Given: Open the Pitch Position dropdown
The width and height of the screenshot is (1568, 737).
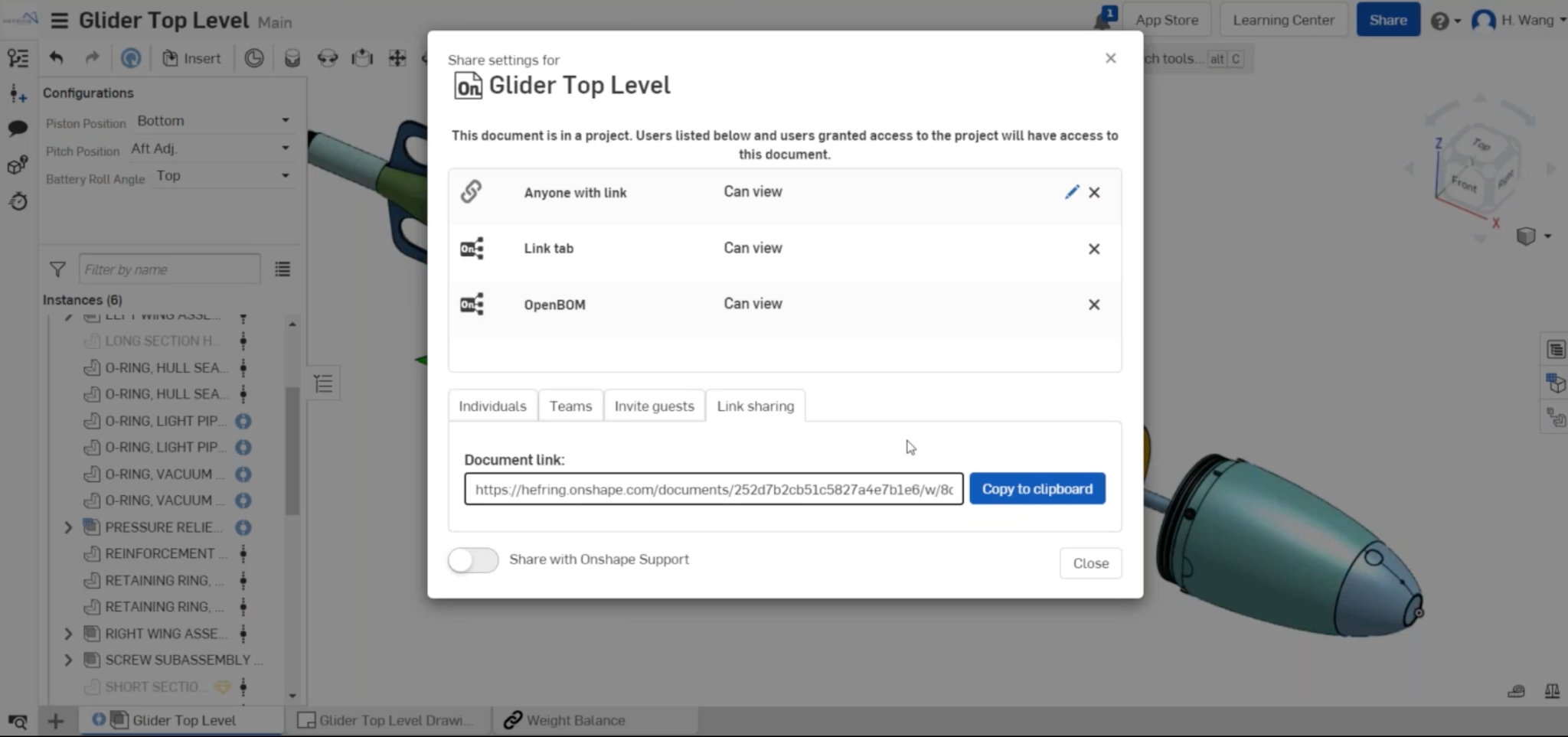Looking at the screenshot, I should pyautogui.click(x=211, y=148).
